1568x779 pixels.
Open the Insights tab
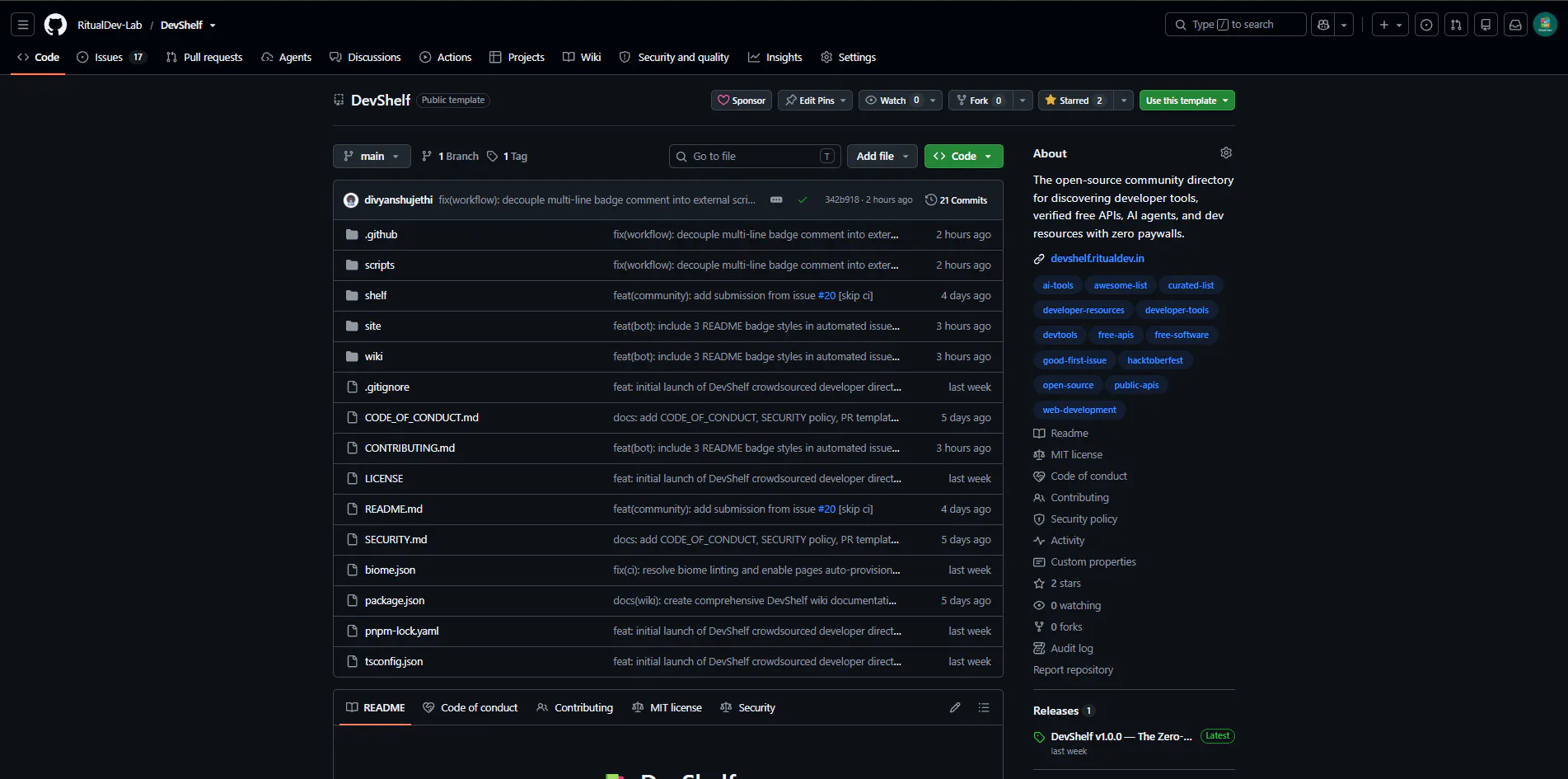(x=775, y=57)
